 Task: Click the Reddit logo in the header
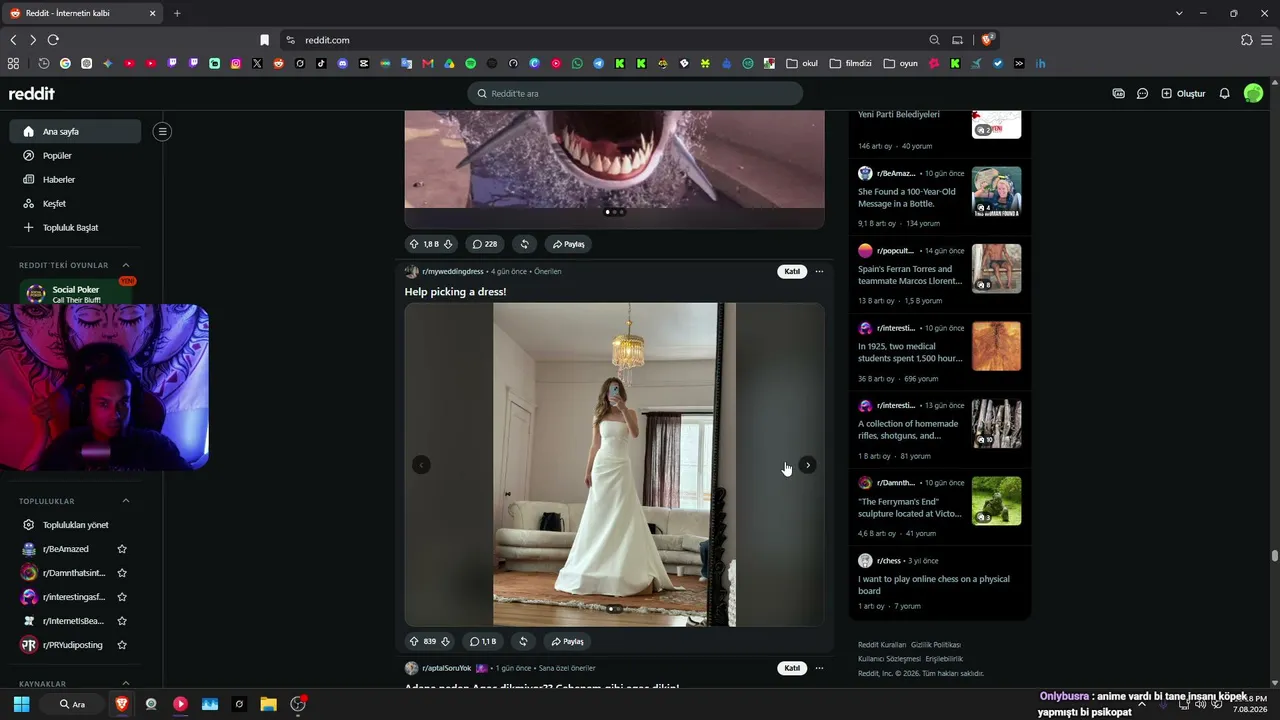32,93
